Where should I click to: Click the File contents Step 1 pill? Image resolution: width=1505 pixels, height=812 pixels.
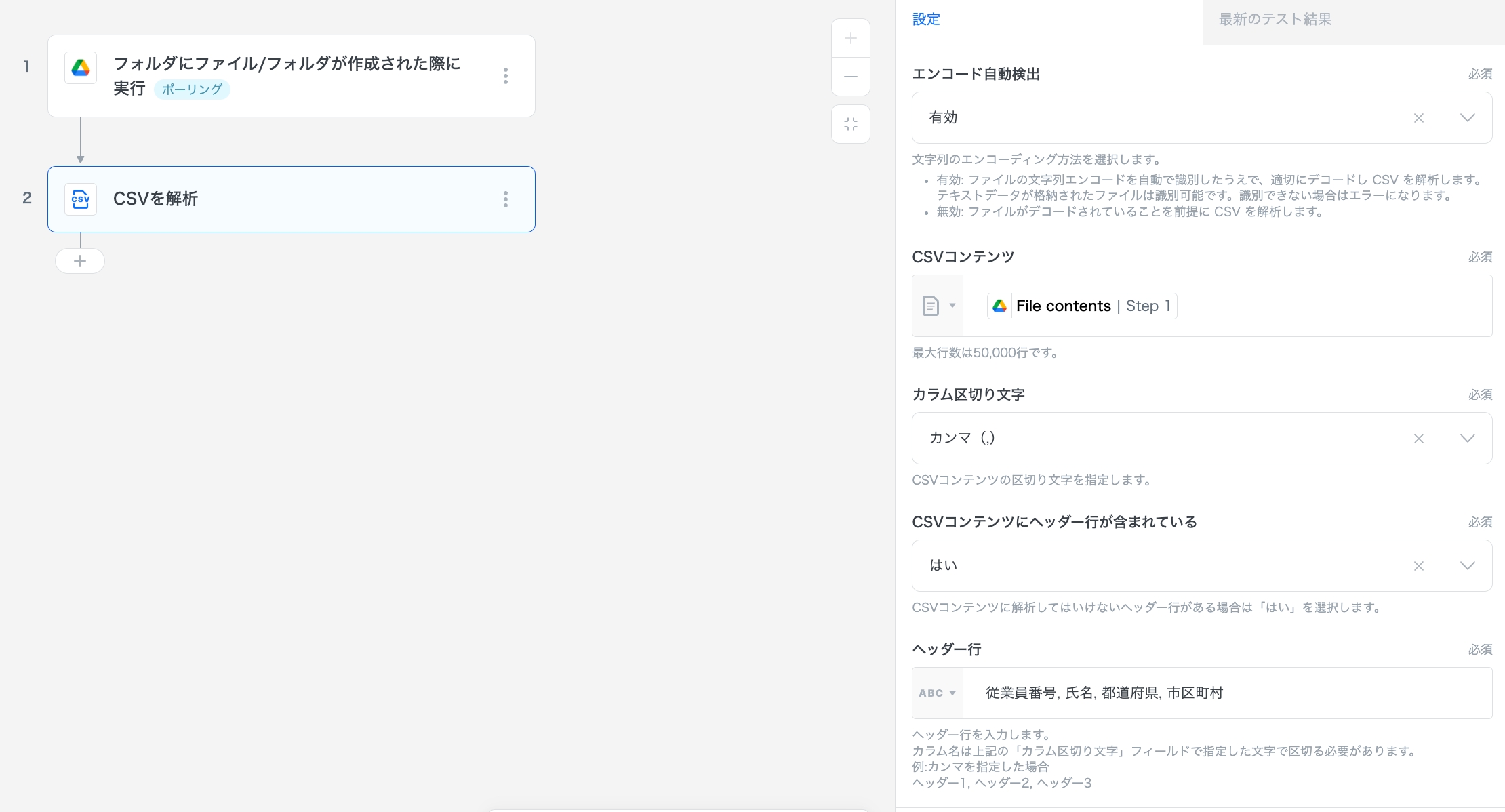click(x=1082, y=306)
